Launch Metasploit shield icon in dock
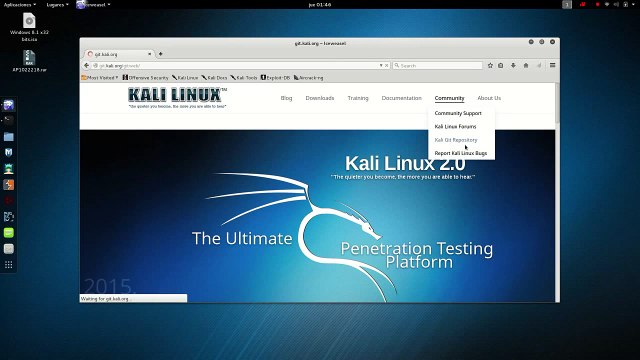The height and width of the screenshot is (360, 640). 9,152
